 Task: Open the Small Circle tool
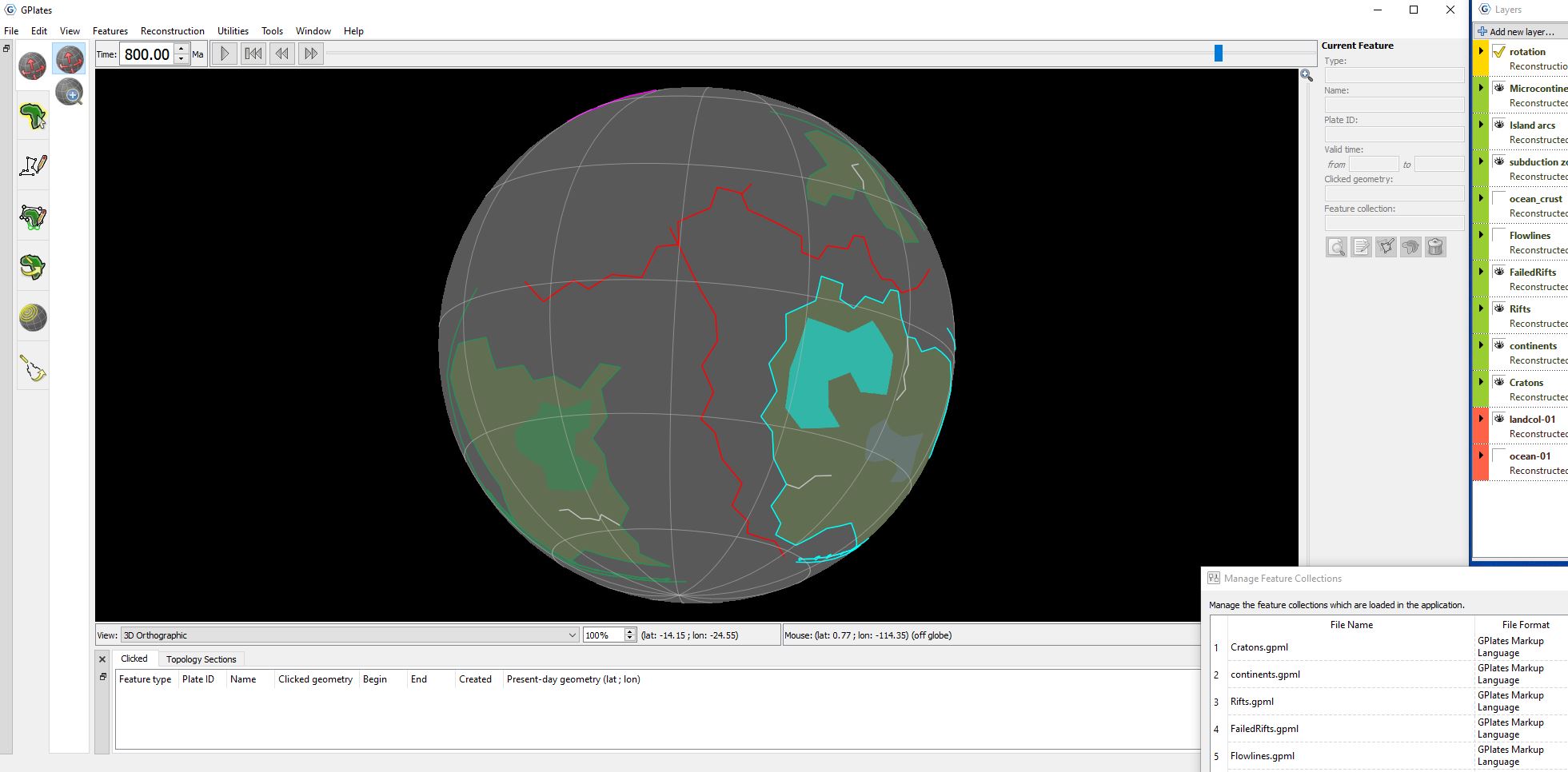coord(33,317)
